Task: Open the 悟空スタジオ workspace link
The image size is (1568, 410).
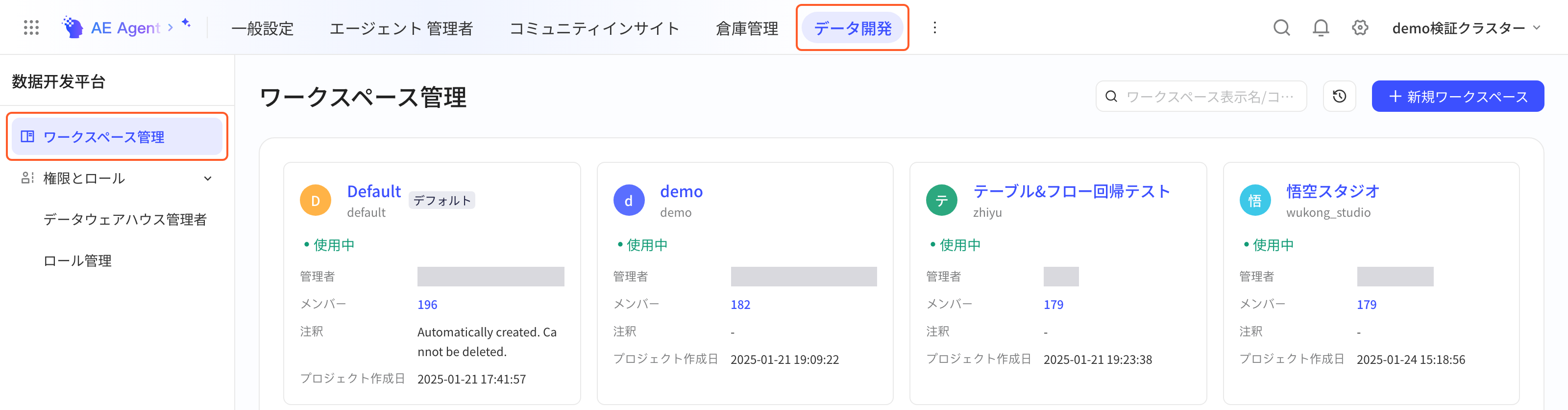Action: click(x=1332, y=191)
